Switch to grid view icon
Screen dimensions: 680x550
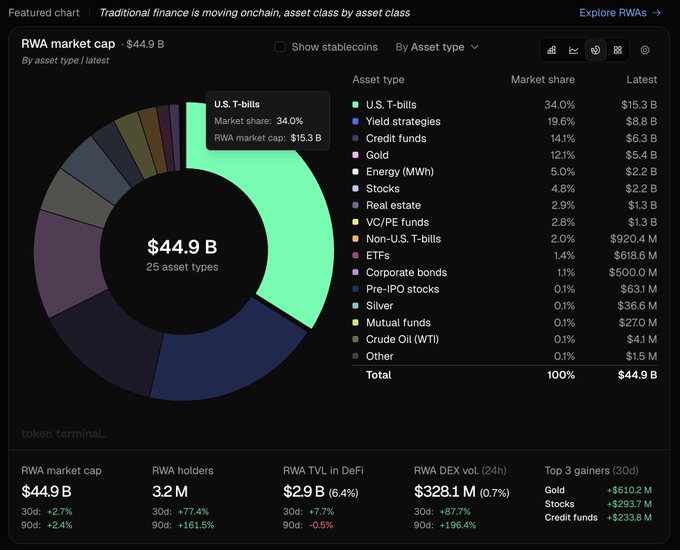618,50
